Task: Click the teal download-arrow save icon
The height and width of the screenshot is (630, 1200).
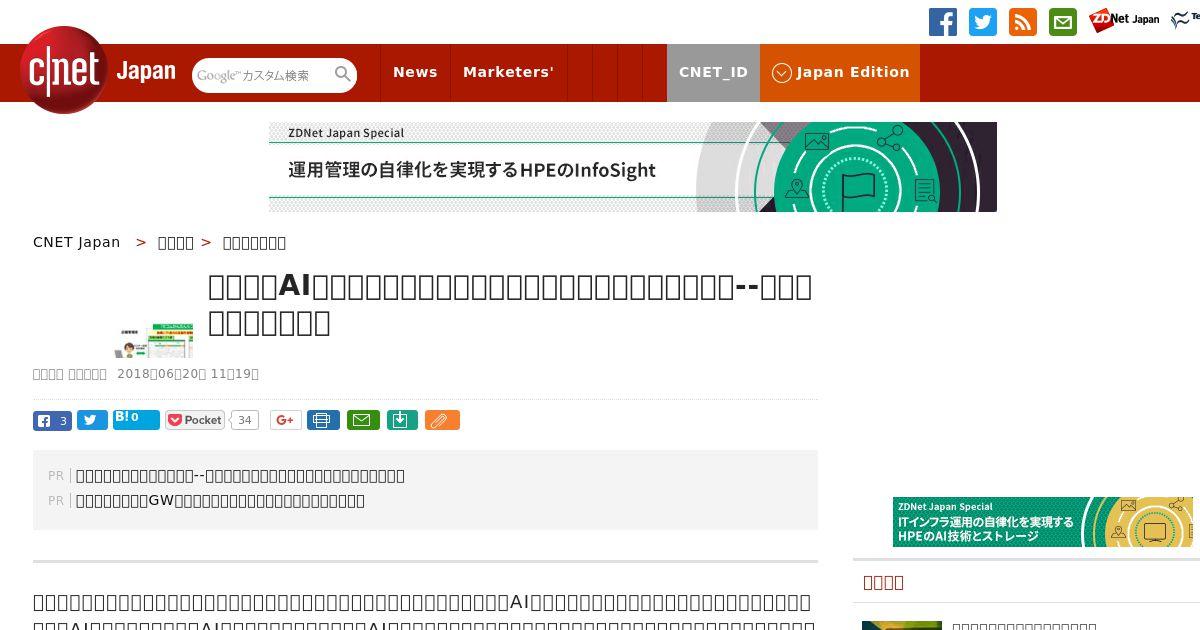Action: tap(401, 420)
